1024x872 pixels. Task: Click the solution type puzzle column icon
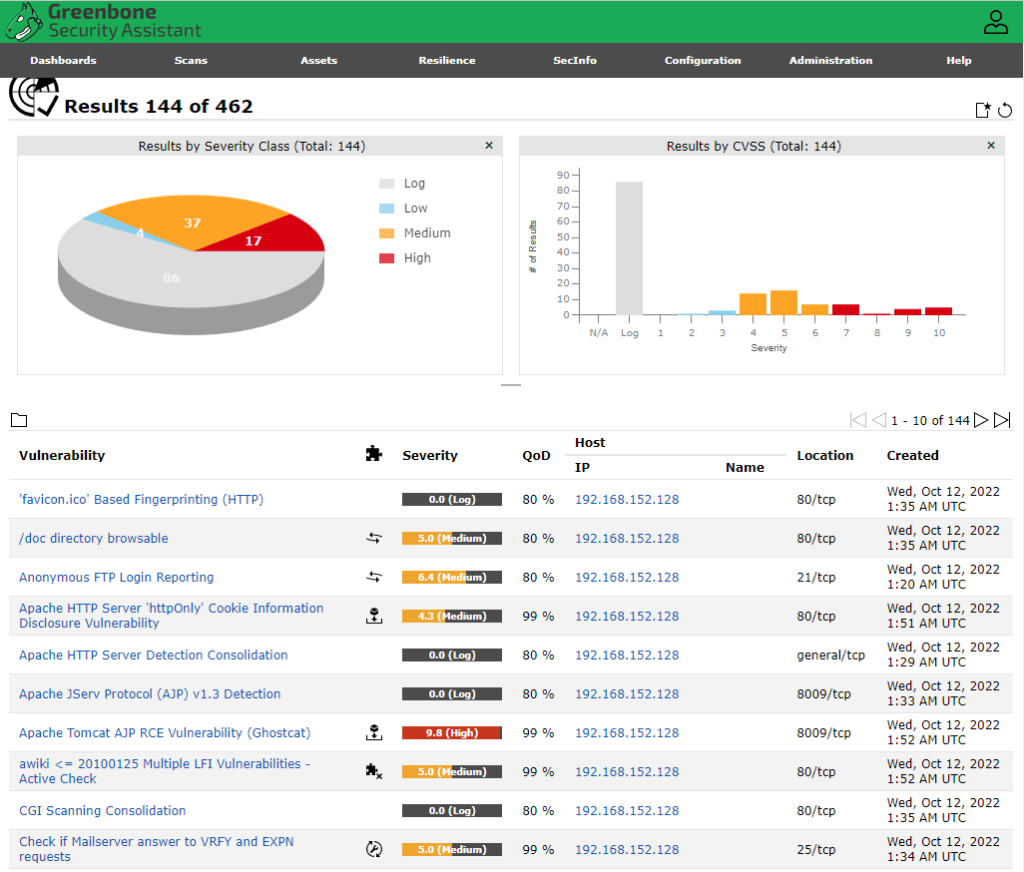(x=374, y=454)
